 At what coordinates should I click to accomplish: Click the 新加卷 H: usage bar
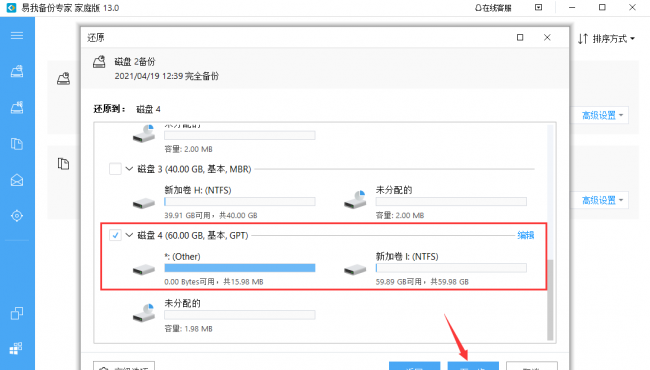[x=240, y=202]
